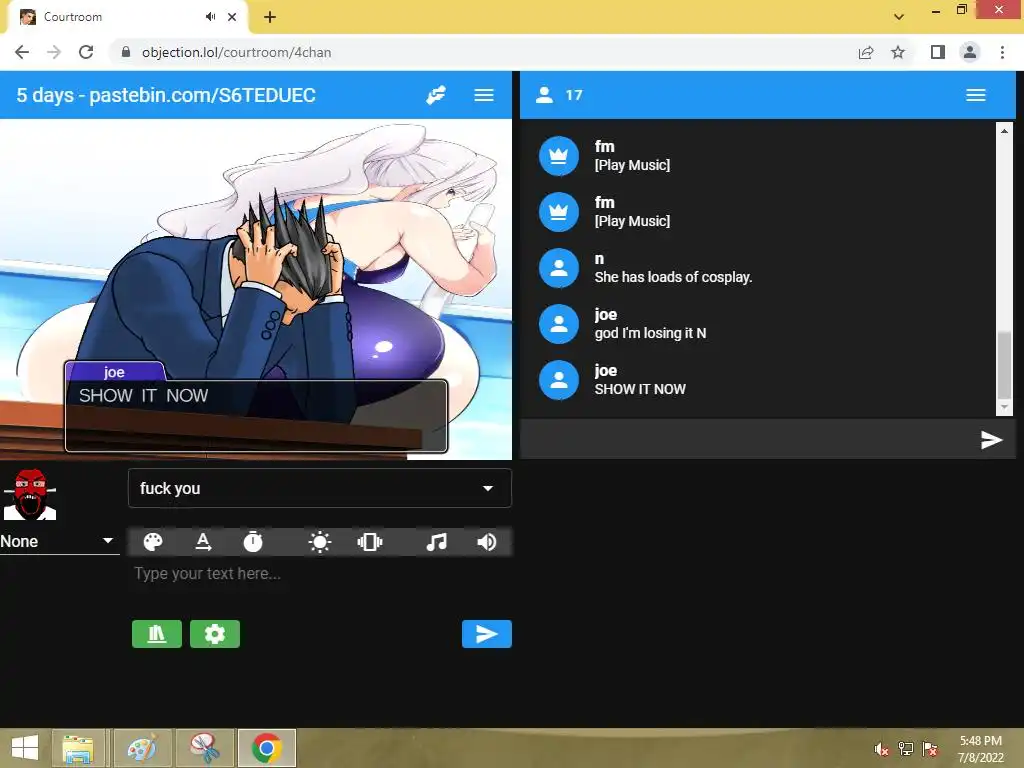
Task: Go forward with browser forward arrow
Action: 54,52
